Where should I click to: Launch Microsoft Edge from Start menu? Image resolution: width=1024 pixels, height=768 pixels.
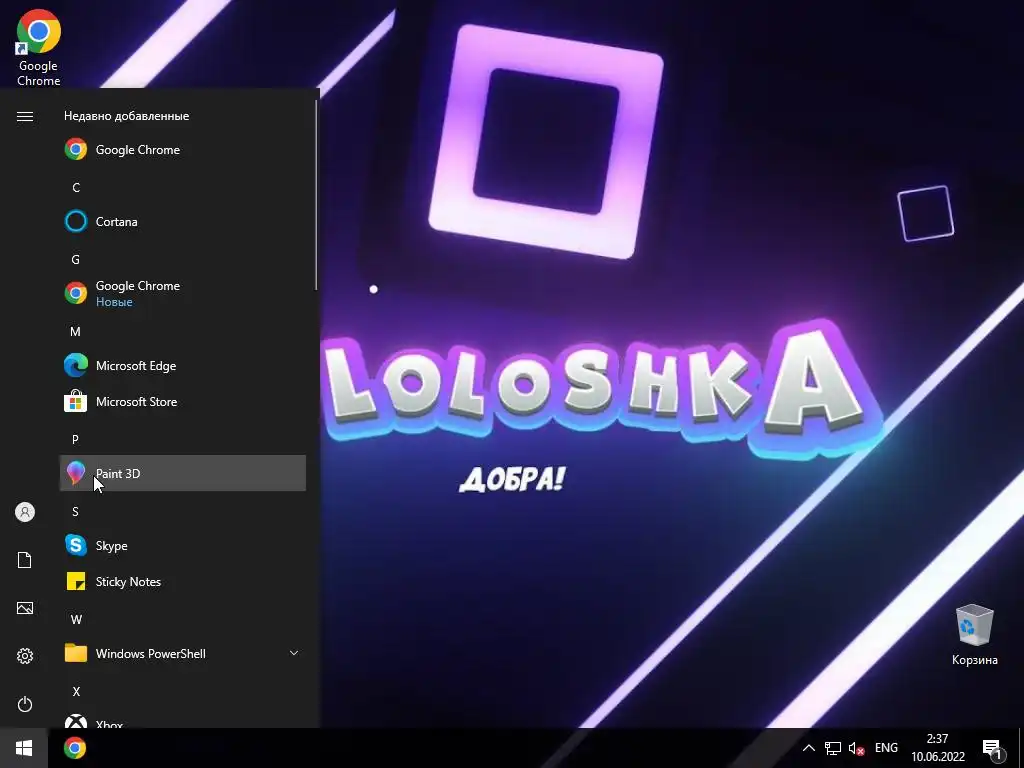click(x=182, y=366)
